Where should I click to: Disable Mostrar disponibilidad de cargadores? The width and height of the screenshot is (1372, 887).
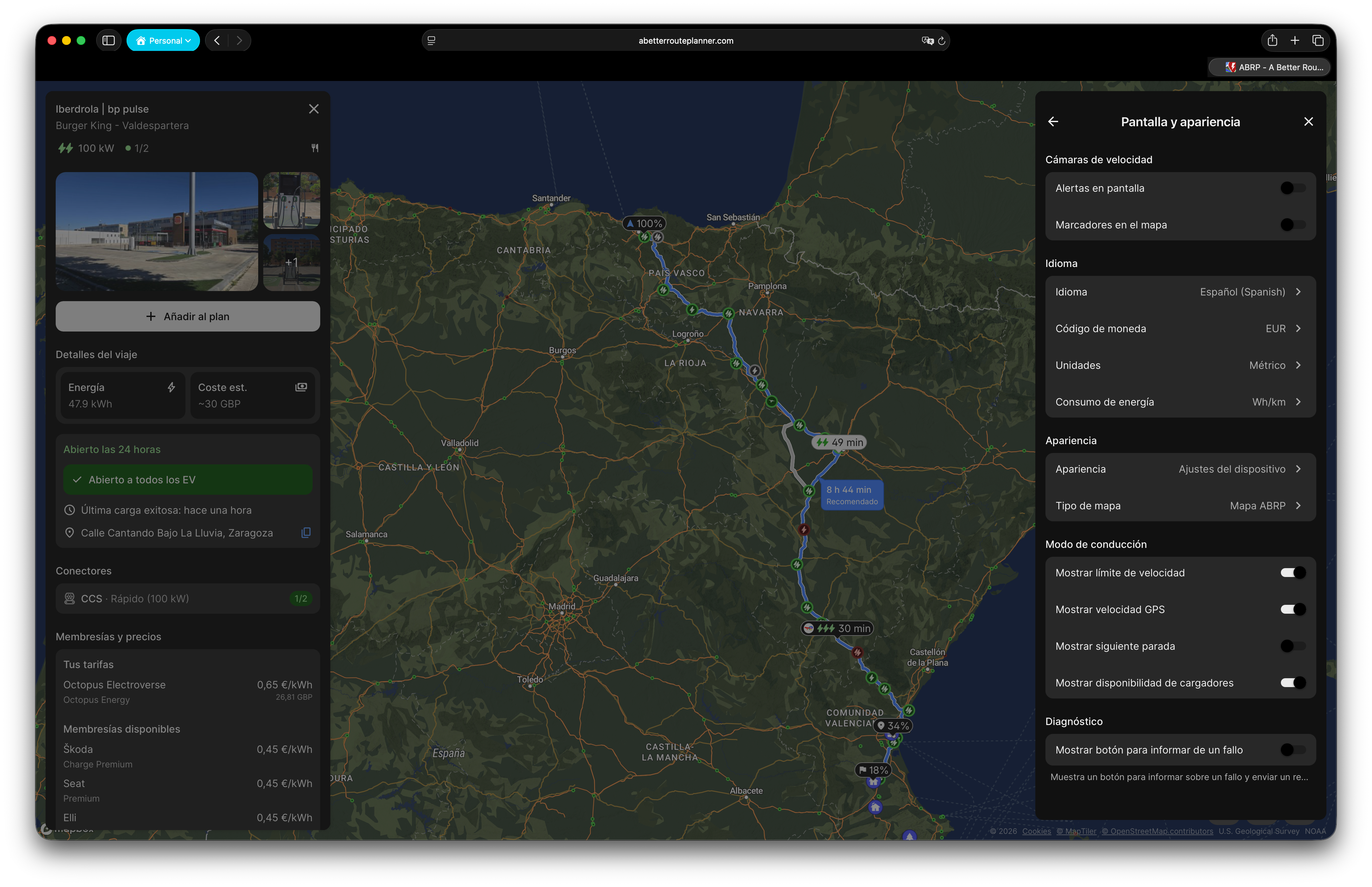(x=1293, y=683)
